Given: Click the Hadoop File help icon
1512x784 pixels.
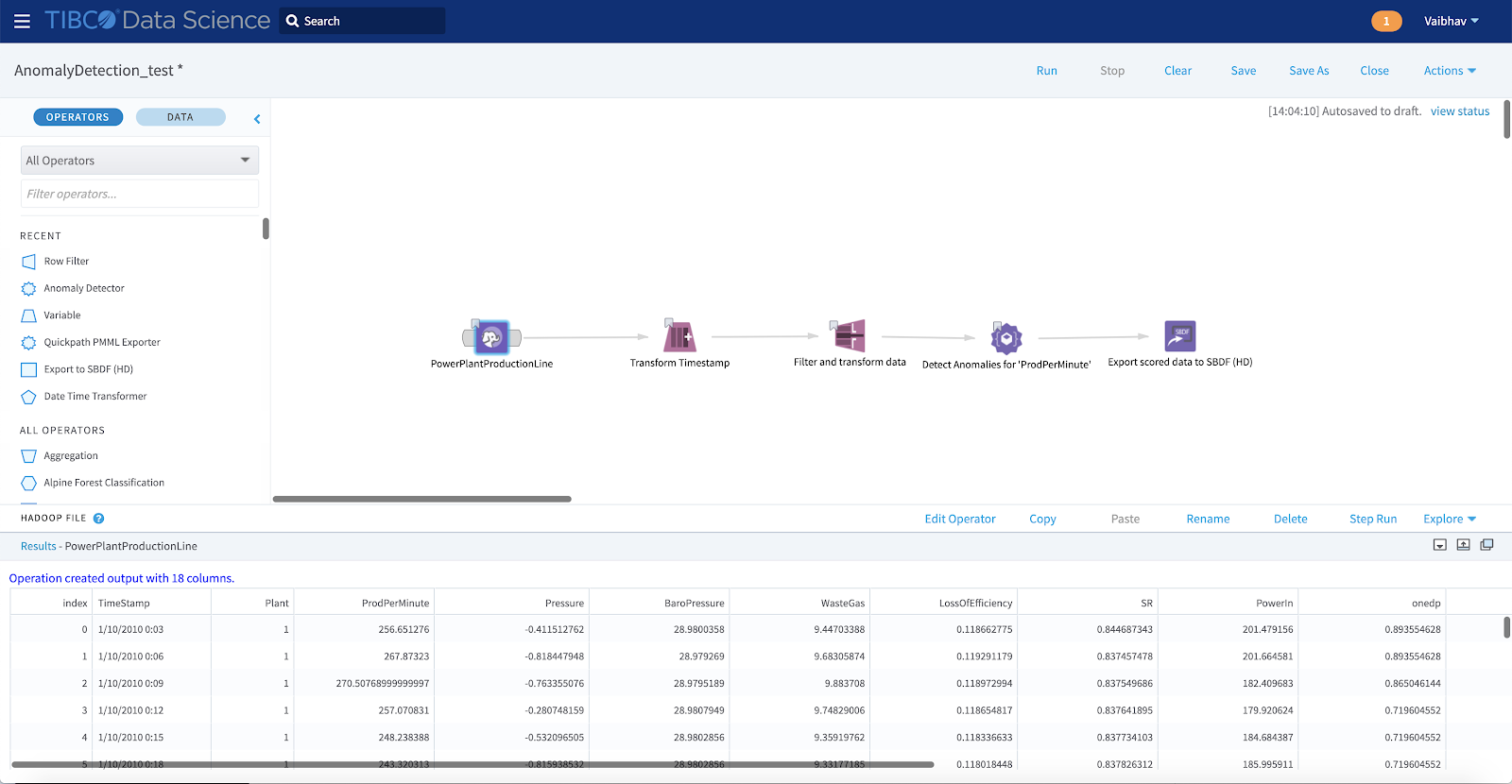Looking at the screenshot, I should pos(99,519).
